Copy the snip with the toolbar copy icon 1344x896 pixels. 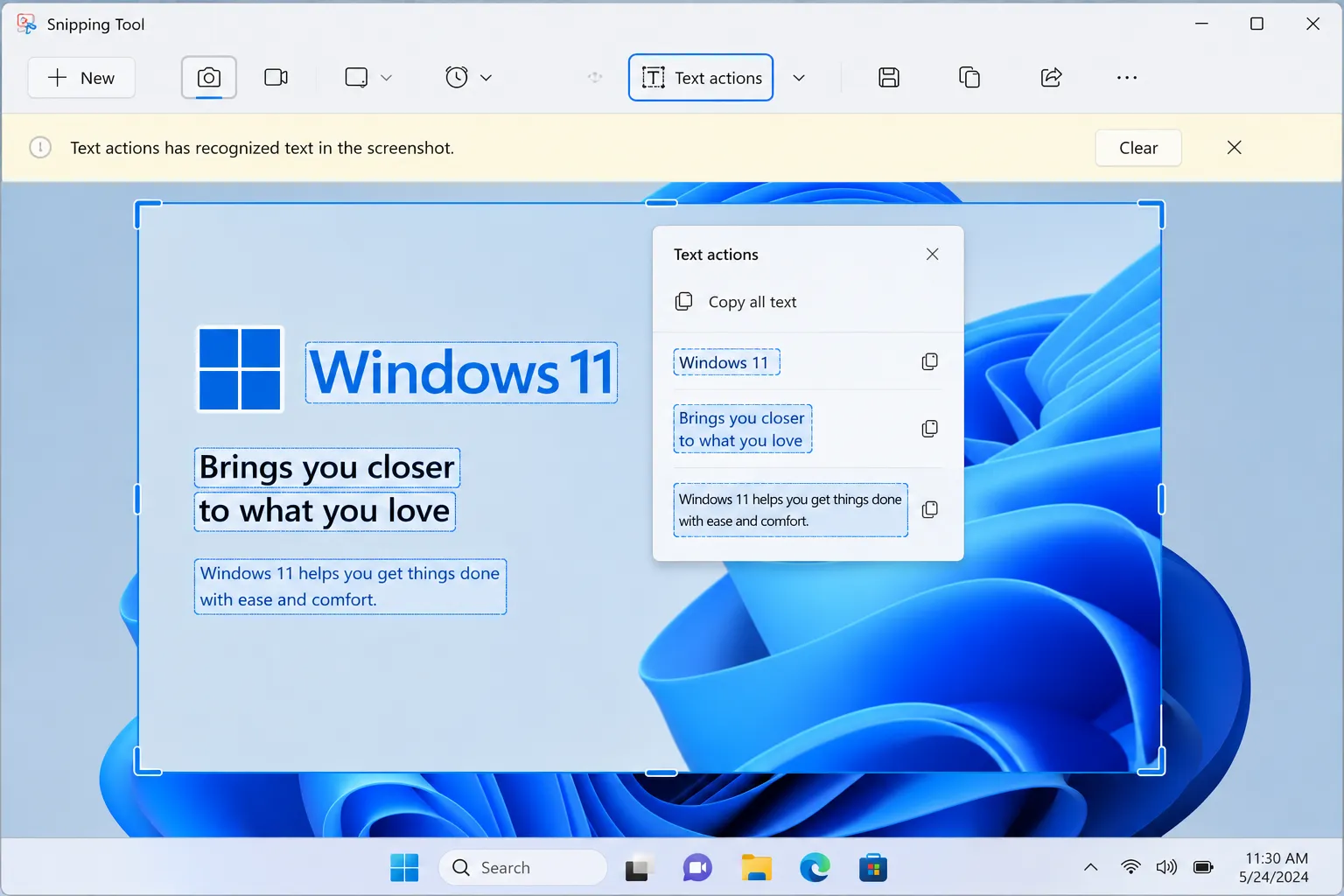point(969,78)
